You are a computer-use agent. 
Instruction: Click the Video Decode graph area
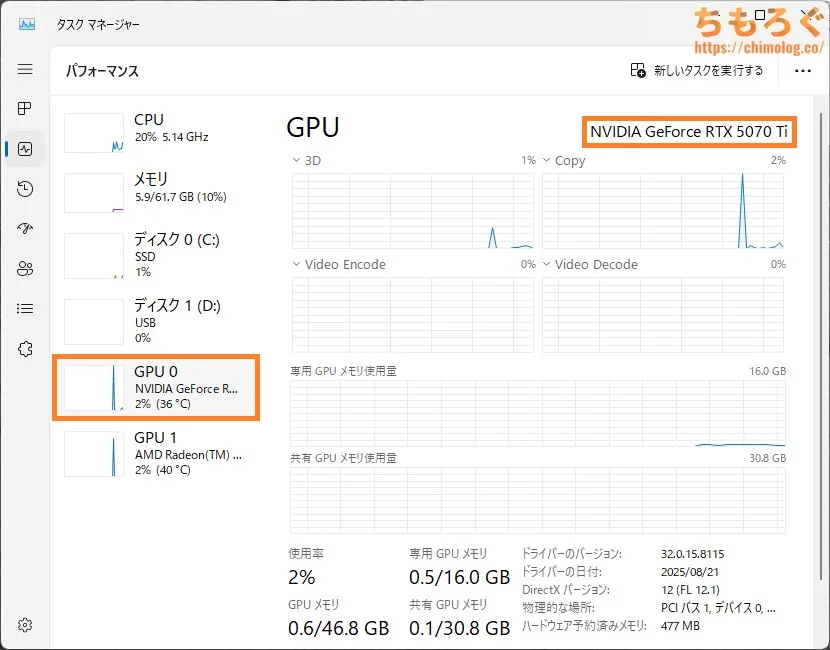tap(663, 315)
